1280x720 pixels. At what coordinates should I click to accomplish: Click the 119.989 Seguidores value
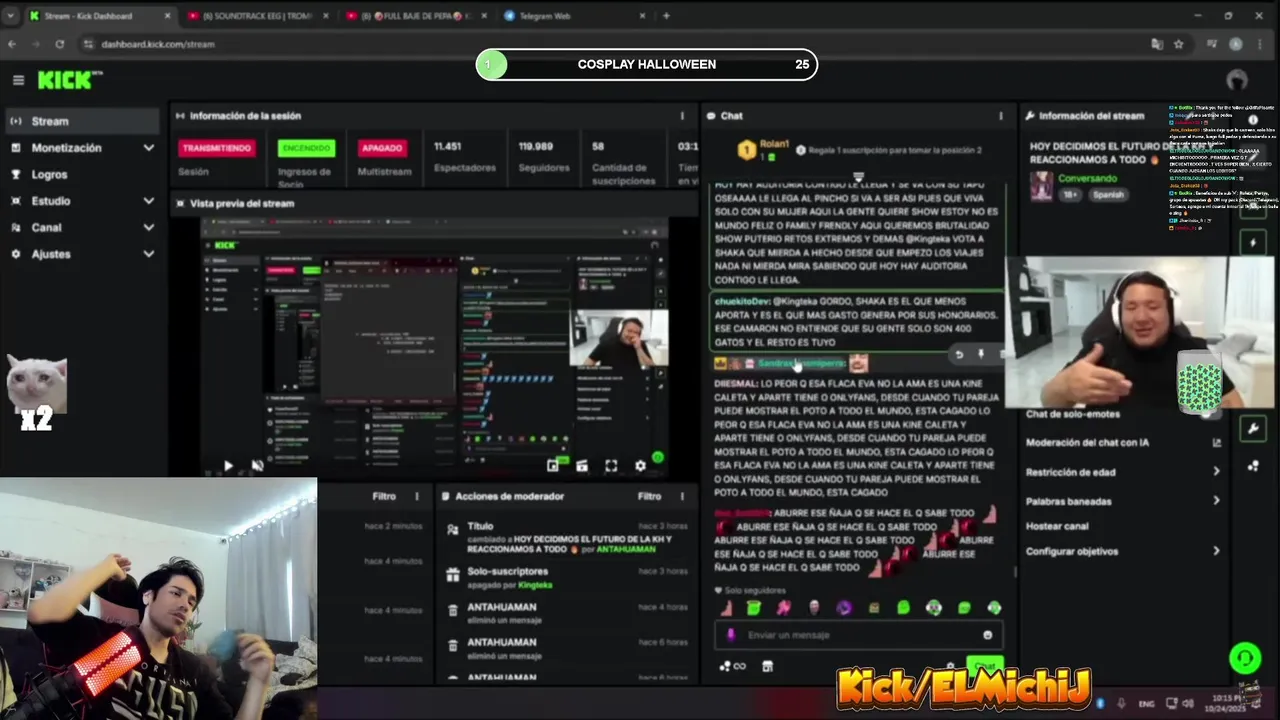[536, 147]
